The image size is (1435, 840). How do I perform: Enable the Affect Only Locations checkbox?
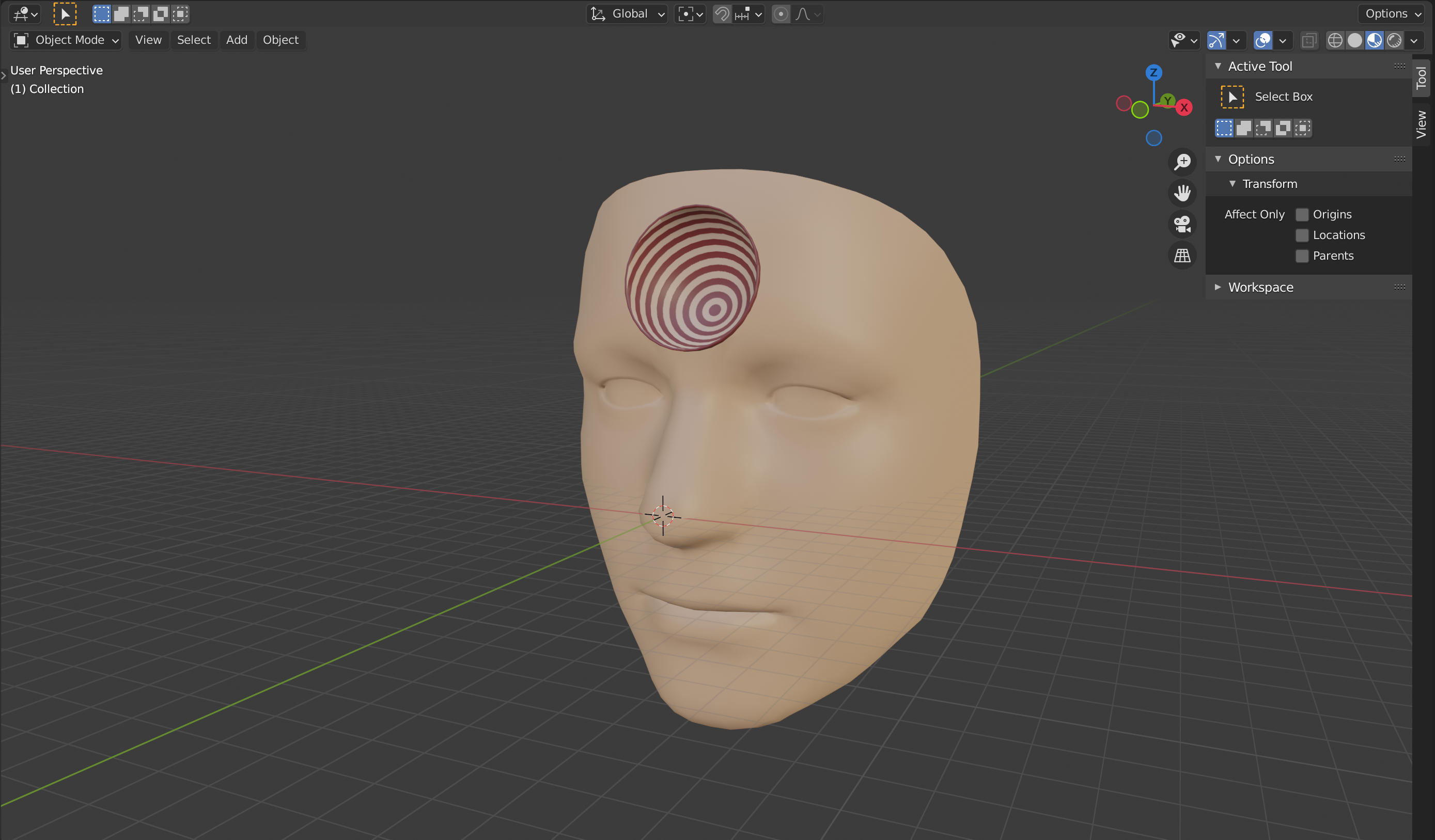click(x=1302, y=235)
